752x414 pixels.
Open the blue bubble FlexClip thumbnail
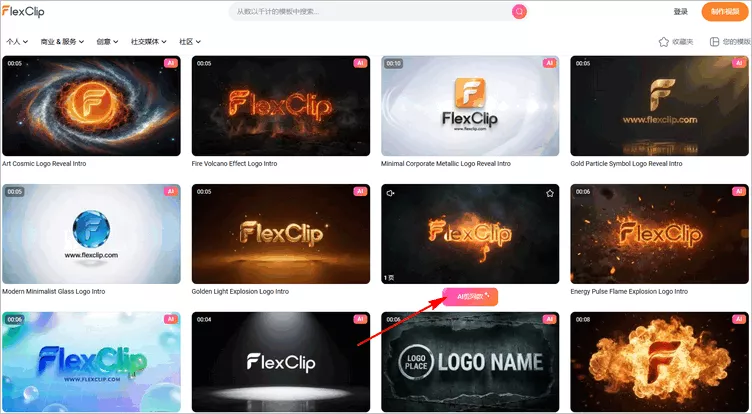tap(91, 362)
